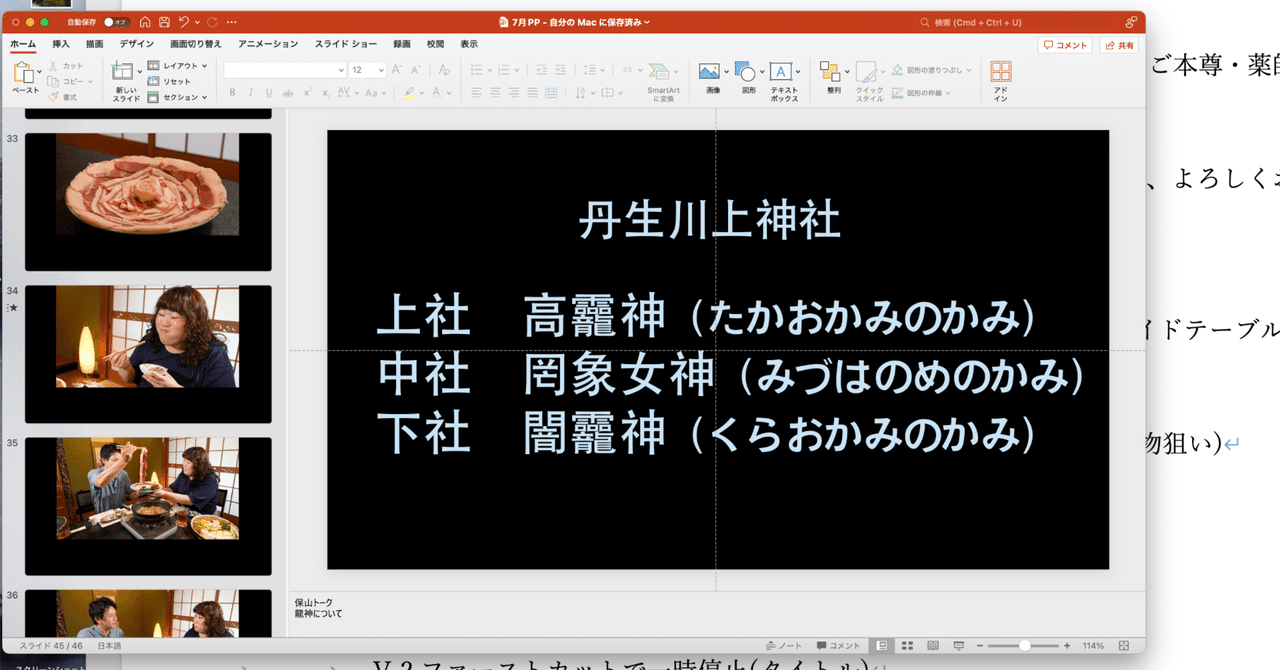Toggle strikethrough formatting
Screen dimensions: 1280x670
288,93
